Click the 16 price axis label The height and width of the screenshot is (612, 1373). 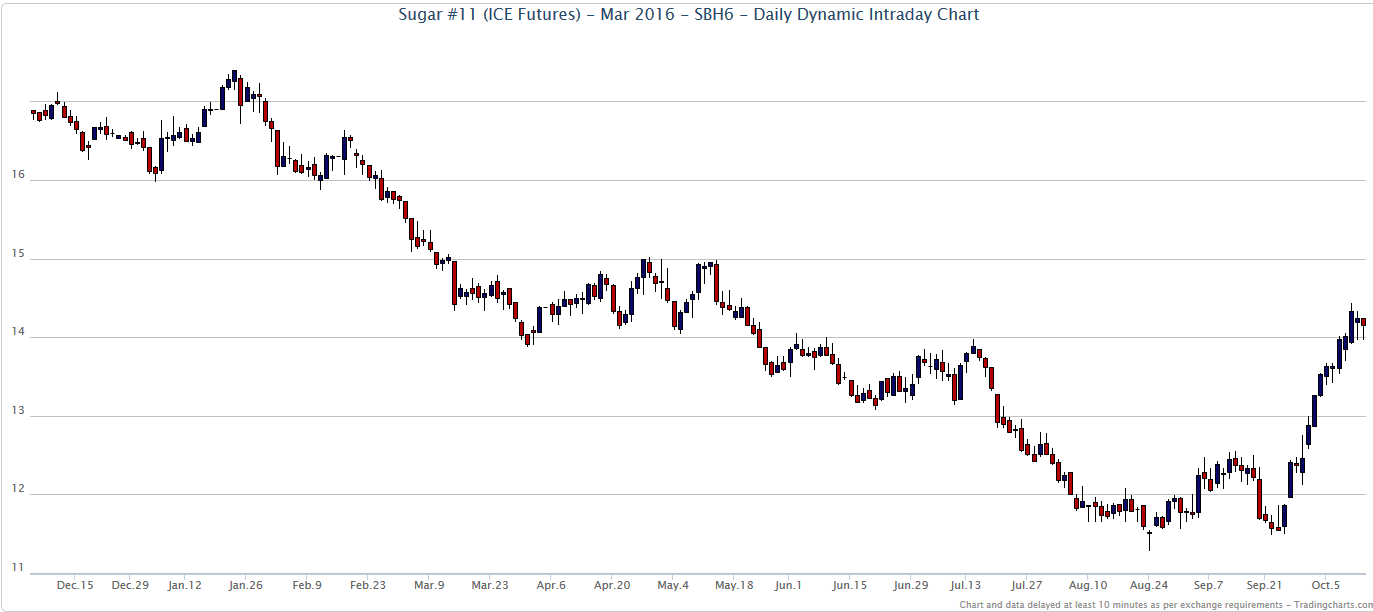point(18,175)
